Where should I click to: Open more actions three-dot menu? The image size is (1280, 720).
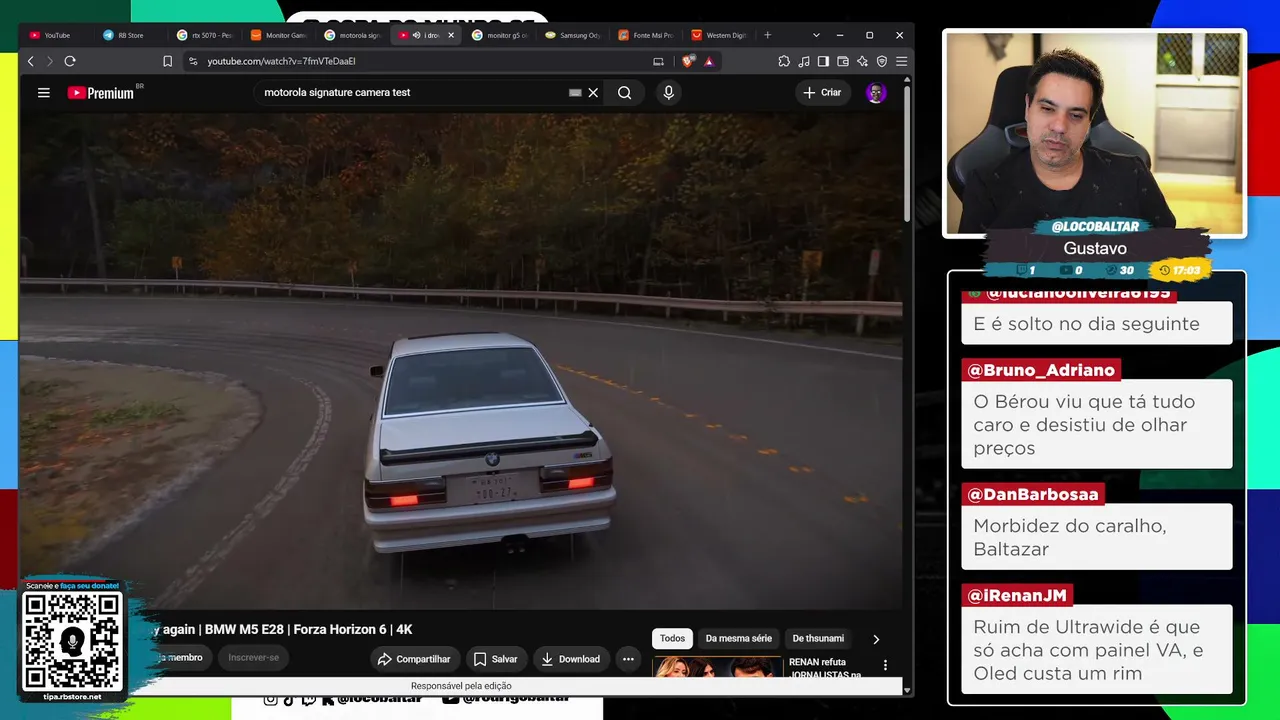tap(628, 659)
